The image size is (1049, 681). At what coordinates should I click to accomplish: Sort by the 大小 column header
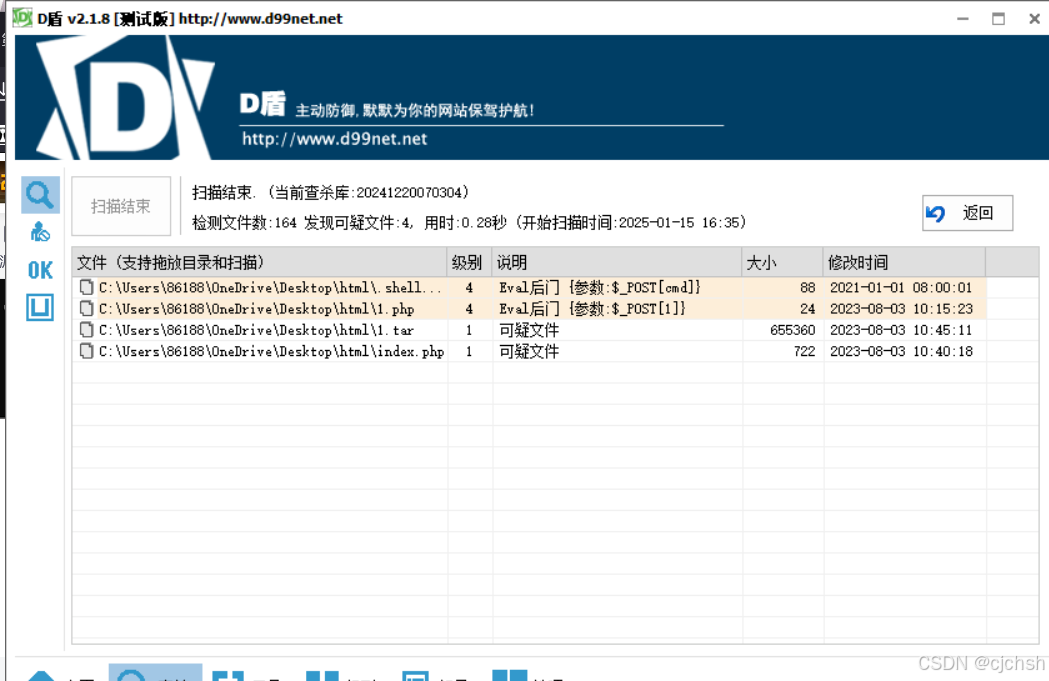coord(782,262)
